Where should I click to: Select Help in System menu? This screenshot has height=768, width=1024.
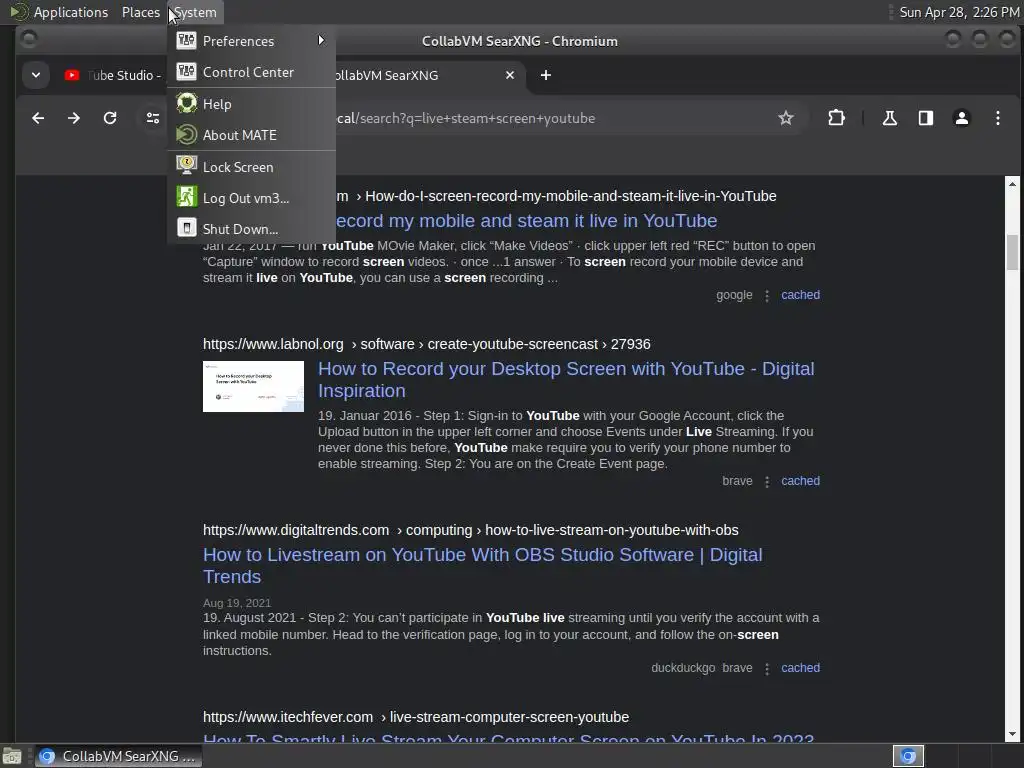pyautogui.click(x=251, y=104)
